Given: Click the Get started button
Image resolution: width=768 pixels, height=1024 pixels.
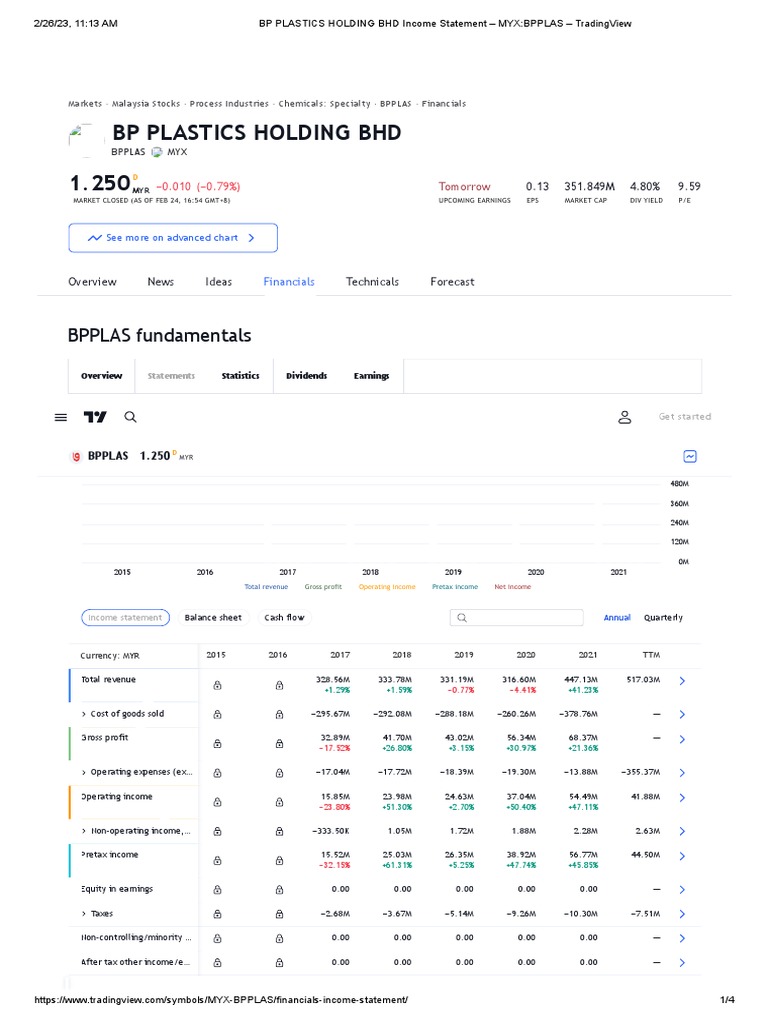Looking at the screenshot, I should coord(684,417).
